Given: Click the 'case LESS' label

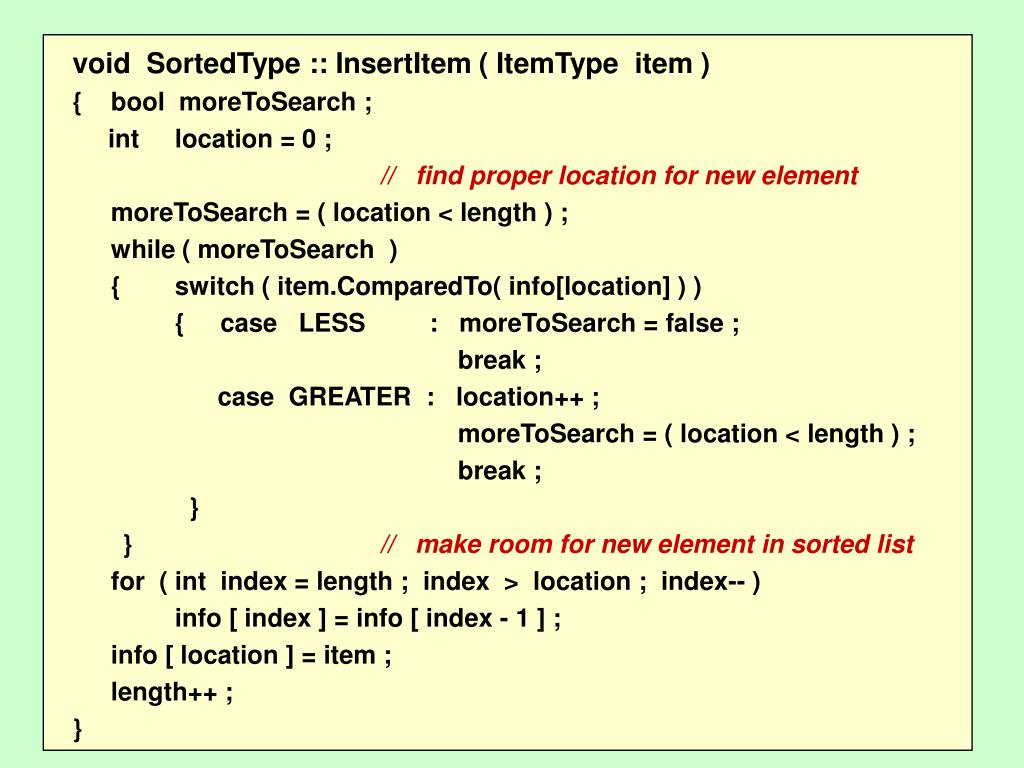Looking at the screenshot, I should click(x=293, y=323).
